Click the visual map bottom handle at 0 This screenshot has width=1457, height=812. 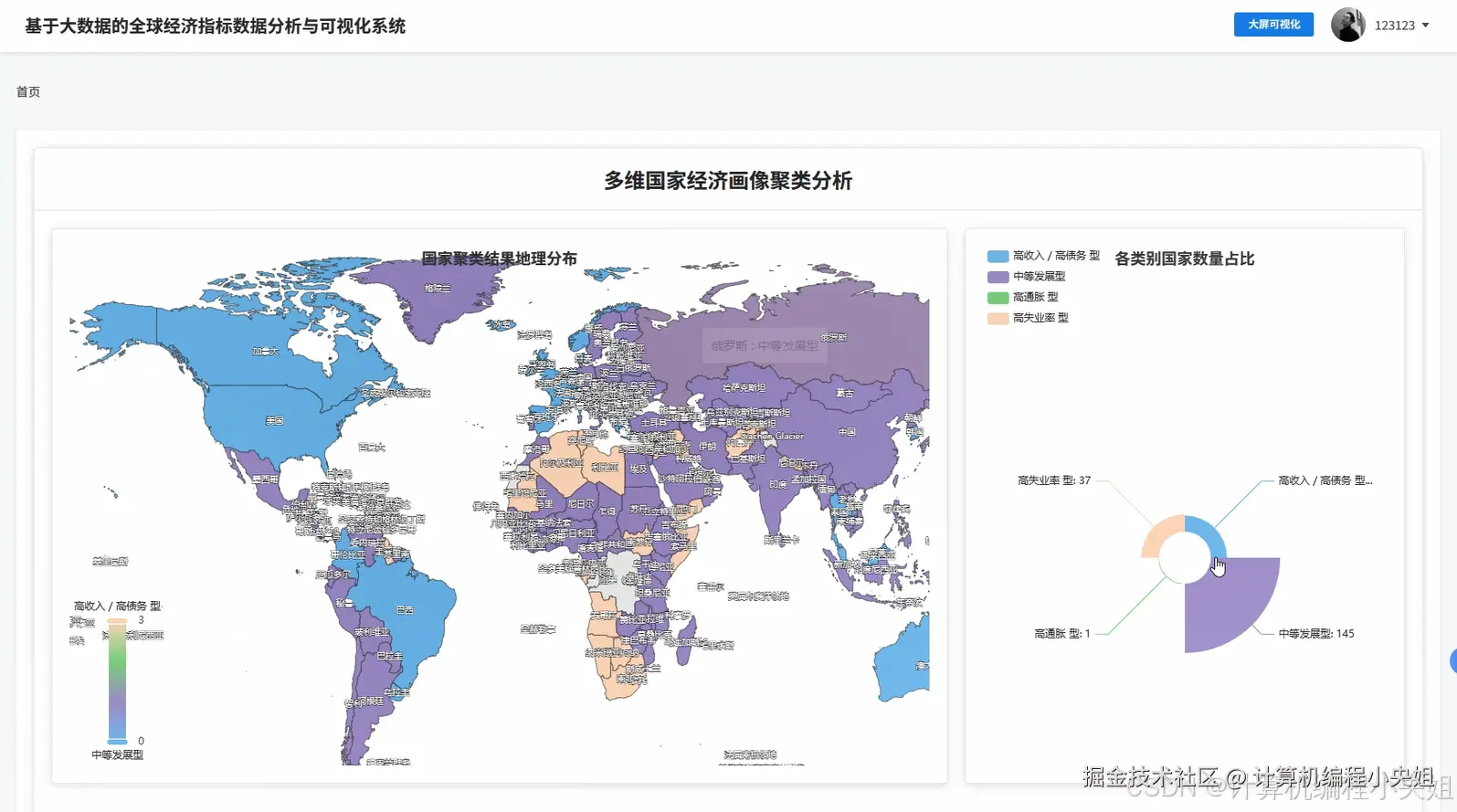click(118, 741)
